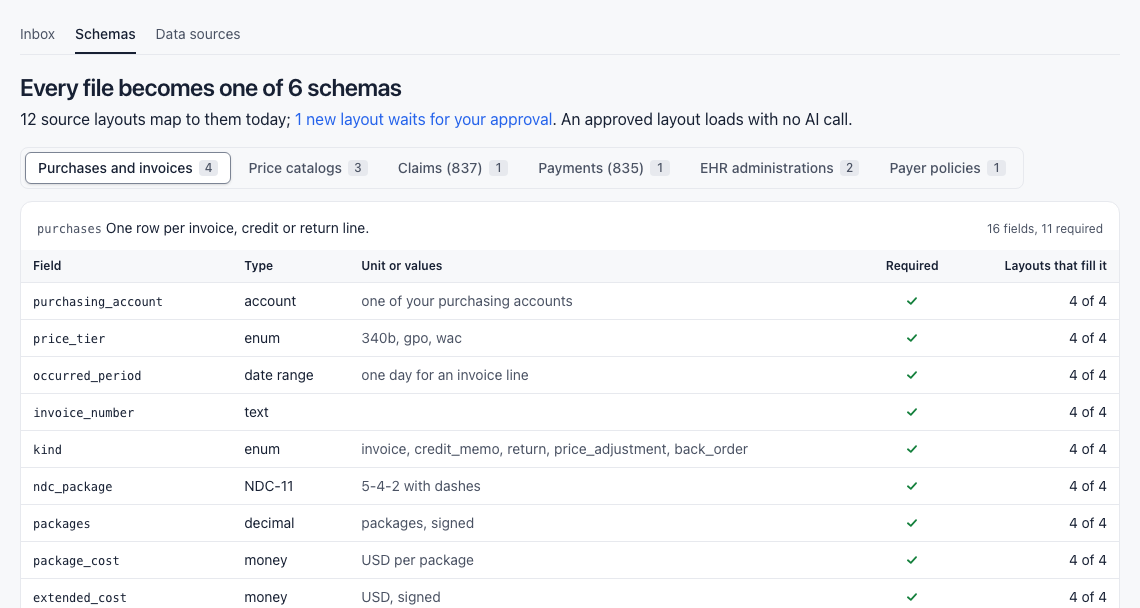This screenshot has height=608, width=1140.
Task: Click 'USD, signed' unit cell
Action: pos(401,597)
